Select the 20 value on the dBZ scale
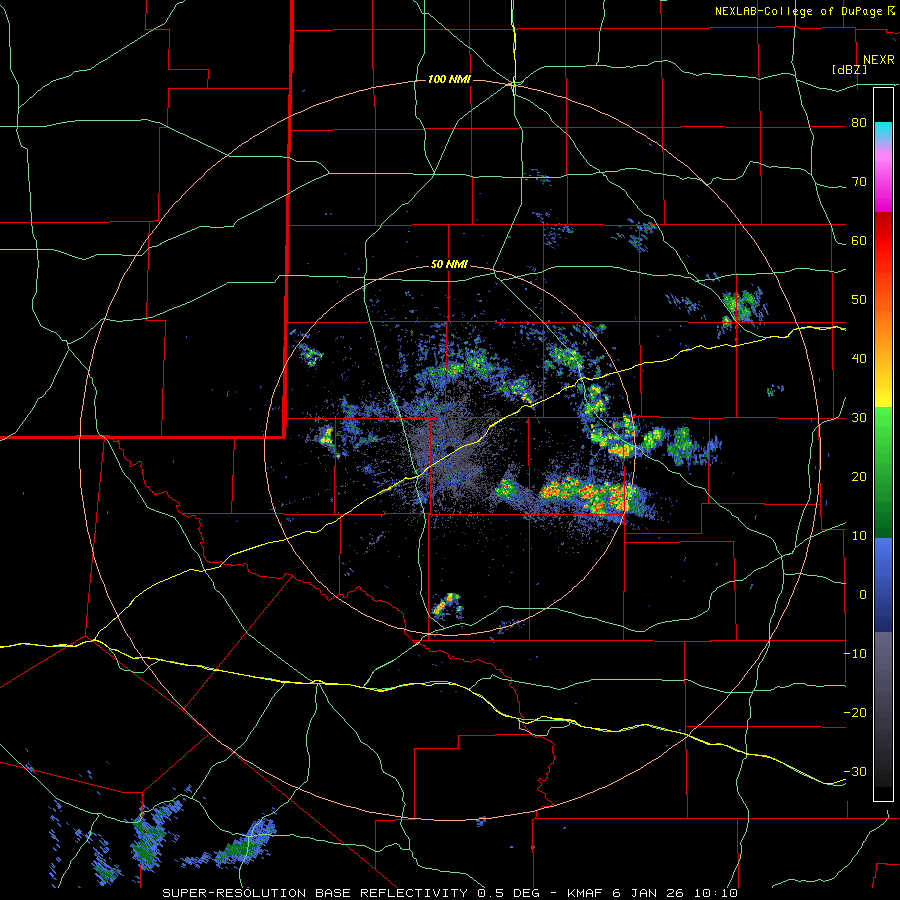This screenshot has width=900, height=900. click(x=859, y=477)
